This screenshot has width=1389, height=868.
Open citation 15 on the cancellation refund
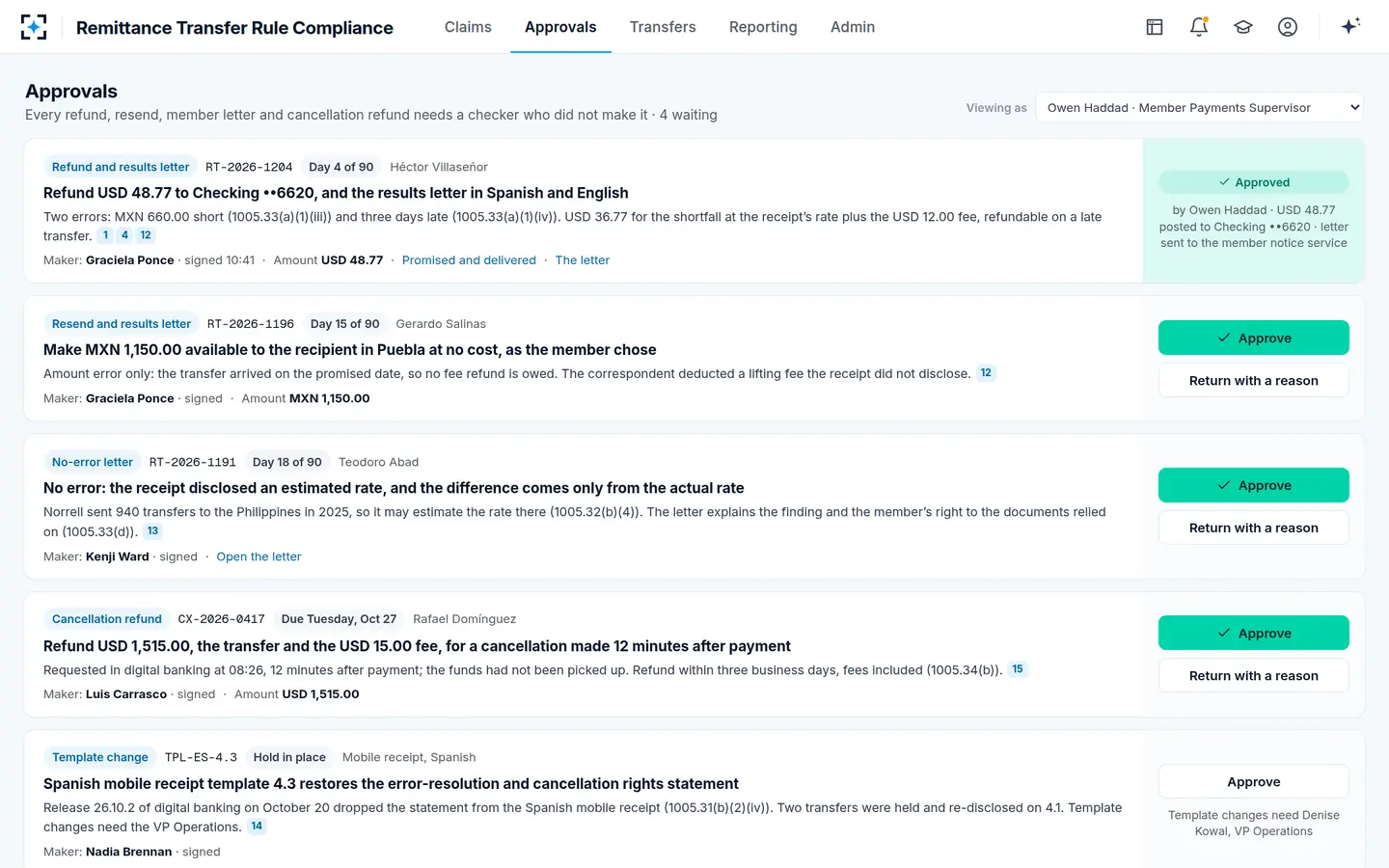pyautogui.click(x=1018, y=669)
